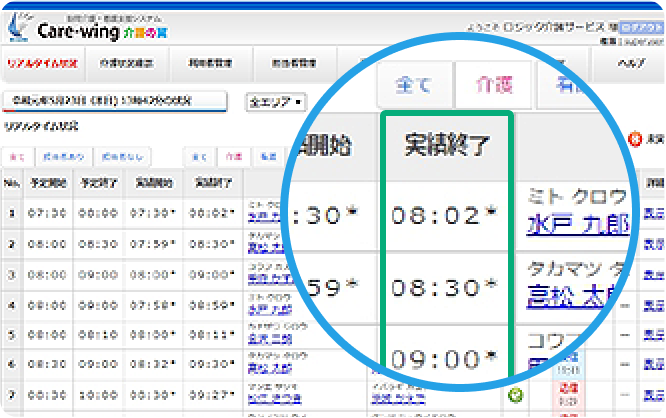Click 実績開始 cell 07:58* in row 4

153,305
